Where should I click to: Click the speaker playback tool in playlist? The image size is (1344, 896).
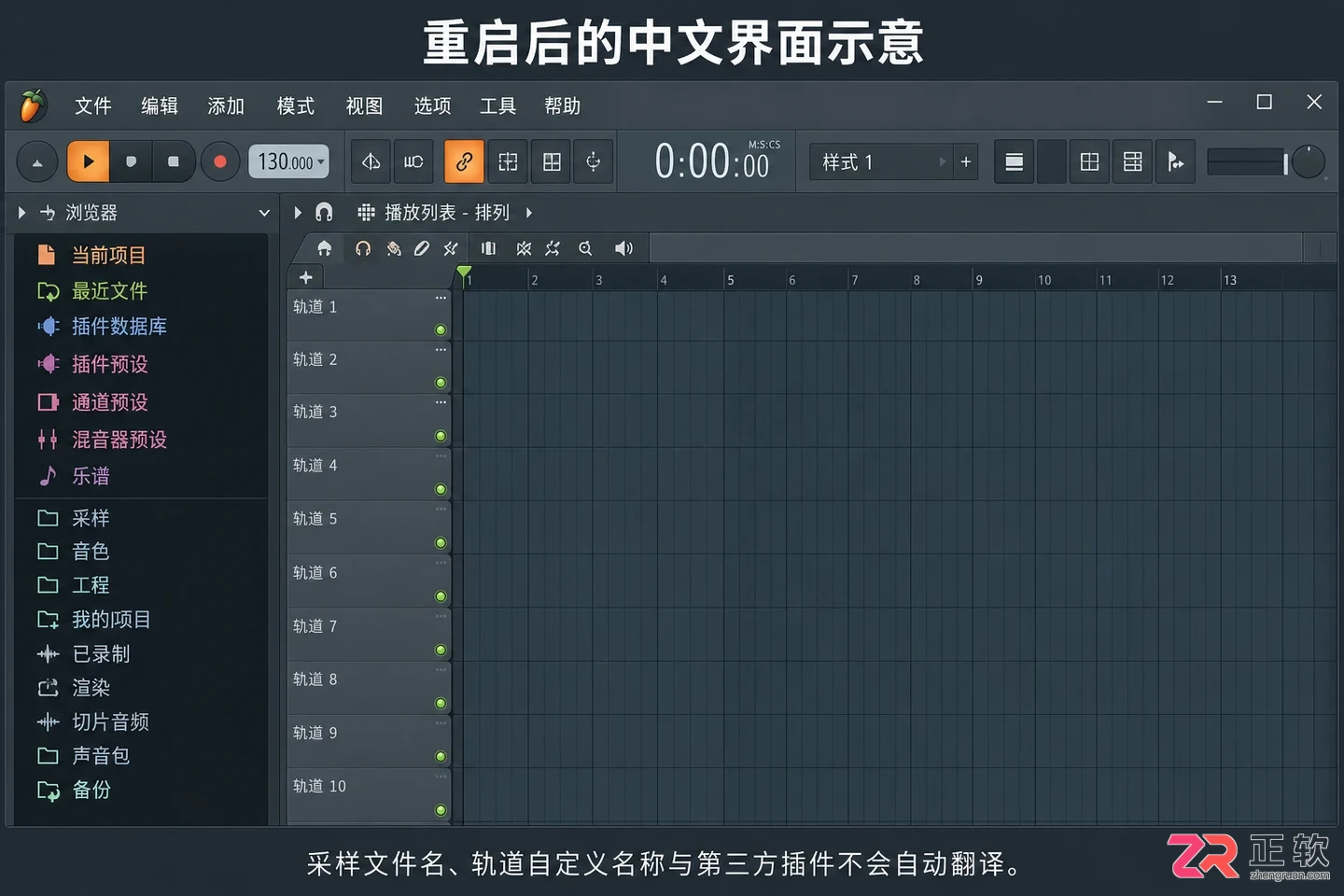click(x=623, y=248)
